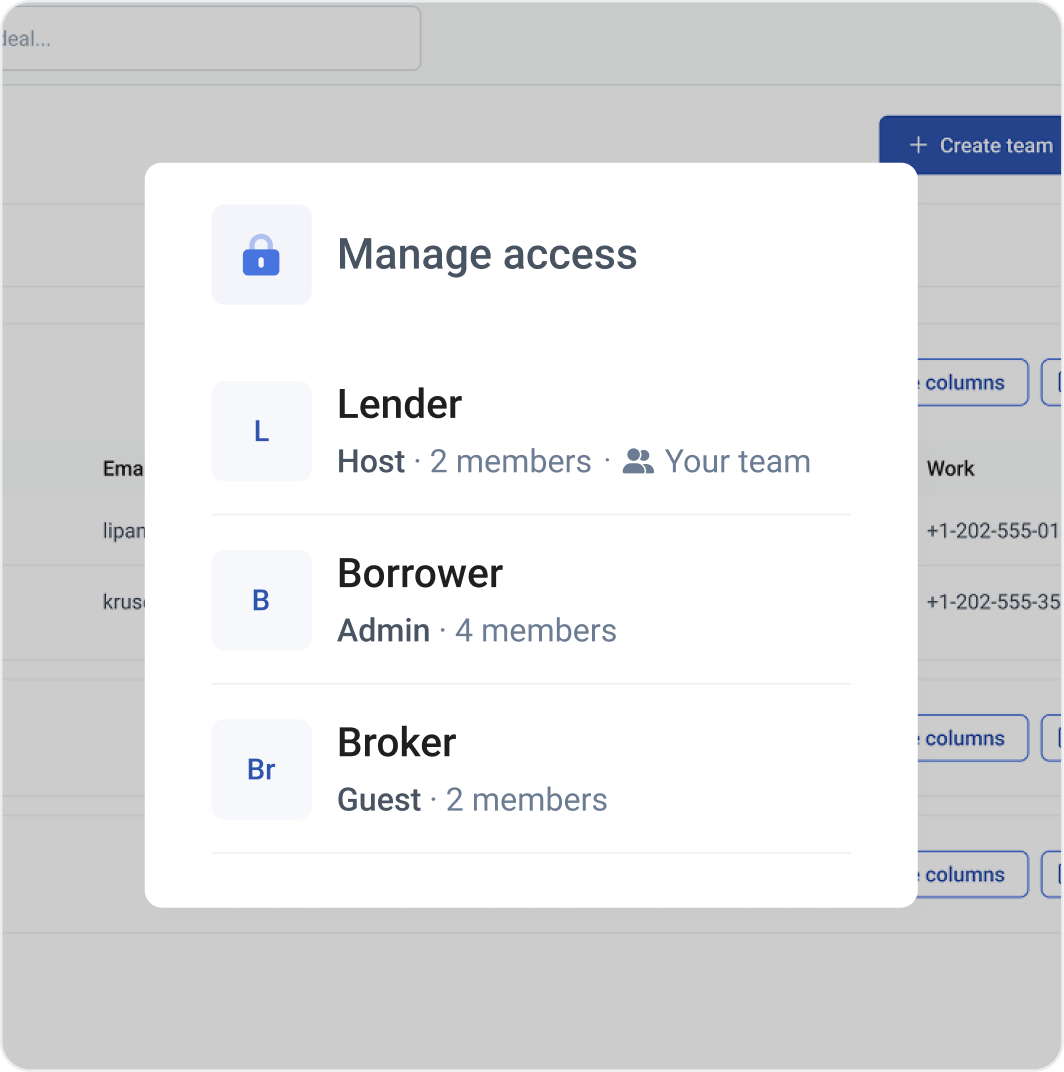Click the Your team people icon
The height and width of the screenshot is (1072, 1064).
pyautogui.click(x=638, y=461)
